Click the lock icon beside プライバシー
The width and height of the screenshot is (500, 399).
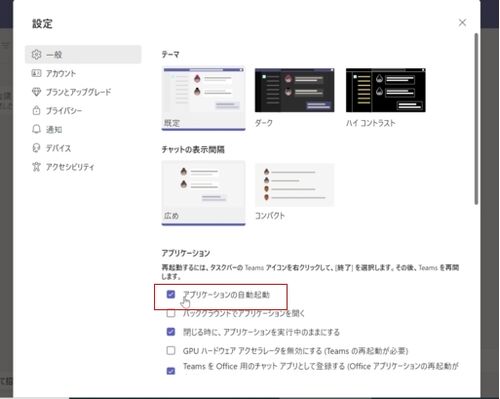coord(36,110)
